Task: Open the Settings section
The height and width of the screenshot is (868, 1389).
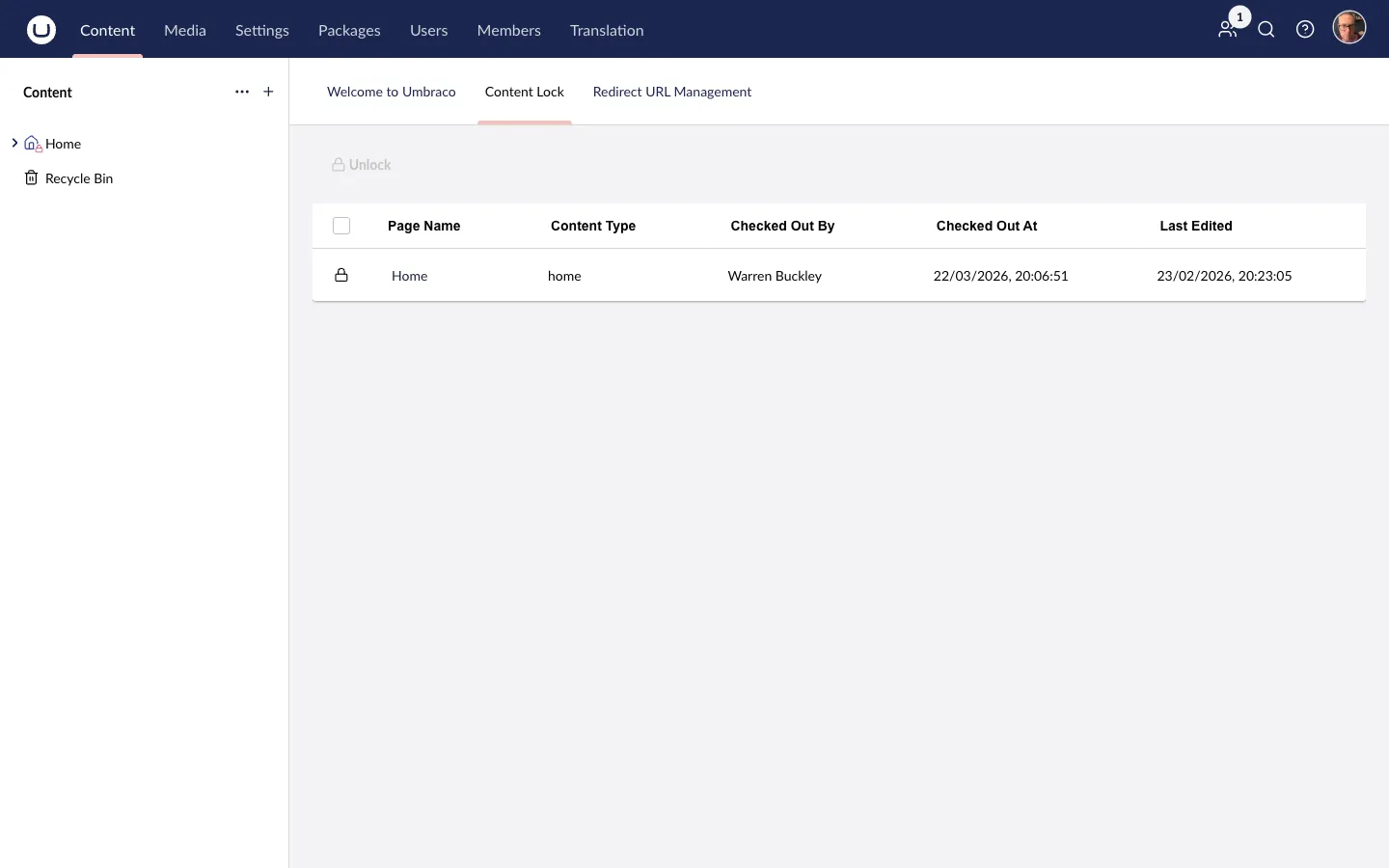Action: [261, 30]
